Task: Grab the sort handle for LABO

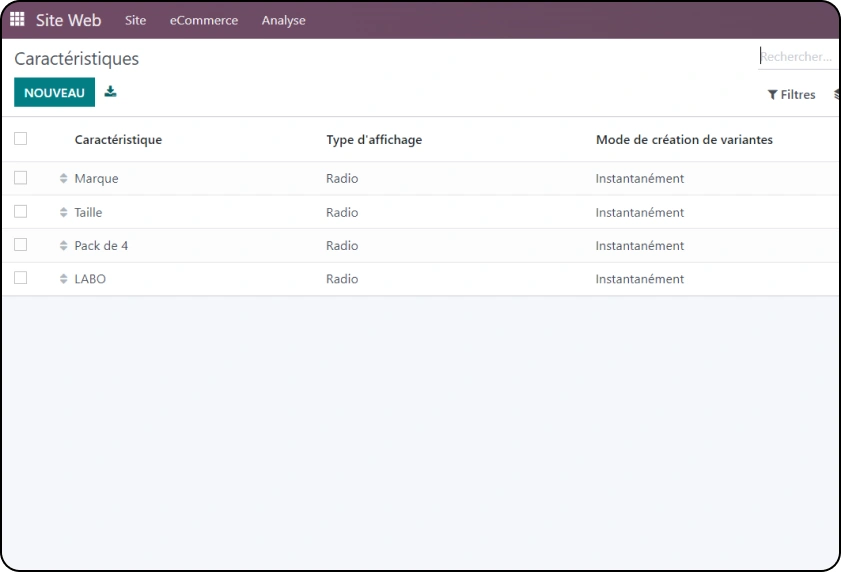Action: (63, 278)
